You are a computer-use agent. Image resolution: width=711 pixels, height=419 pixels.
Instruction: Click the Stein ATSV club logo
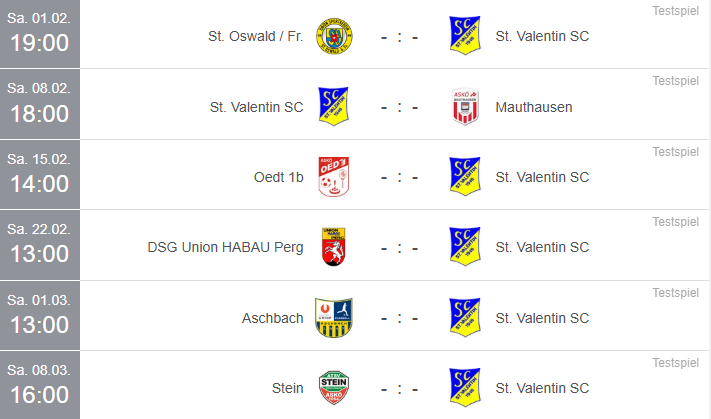click(334, 388)
